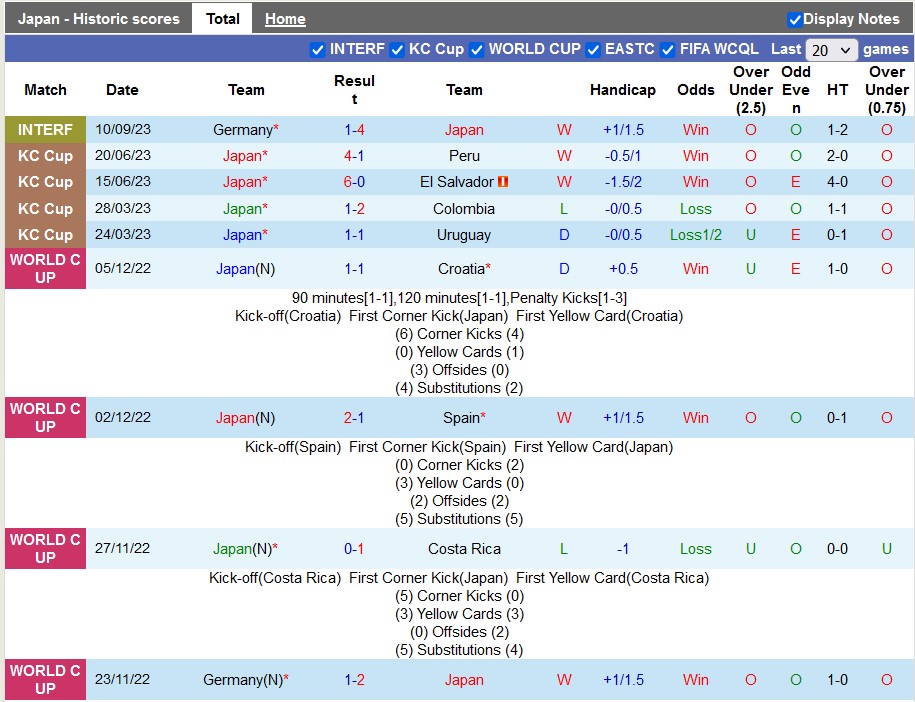The width and height of the screenshot is (915, 702).
Task: Click the Colombia team name
Action: [464, 209]
